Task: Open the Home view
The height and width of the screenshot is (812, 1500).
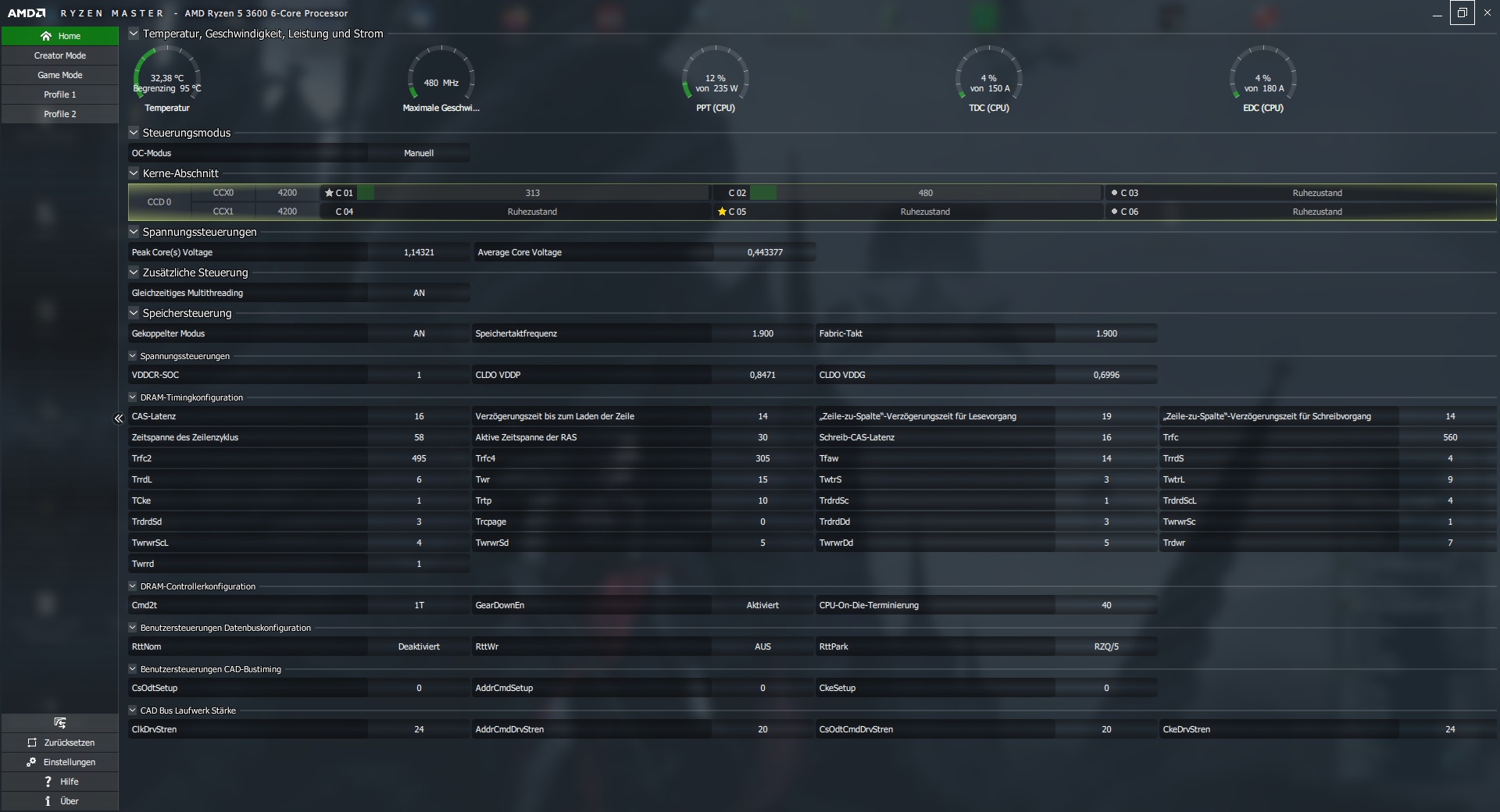Action: click(60, 36)
